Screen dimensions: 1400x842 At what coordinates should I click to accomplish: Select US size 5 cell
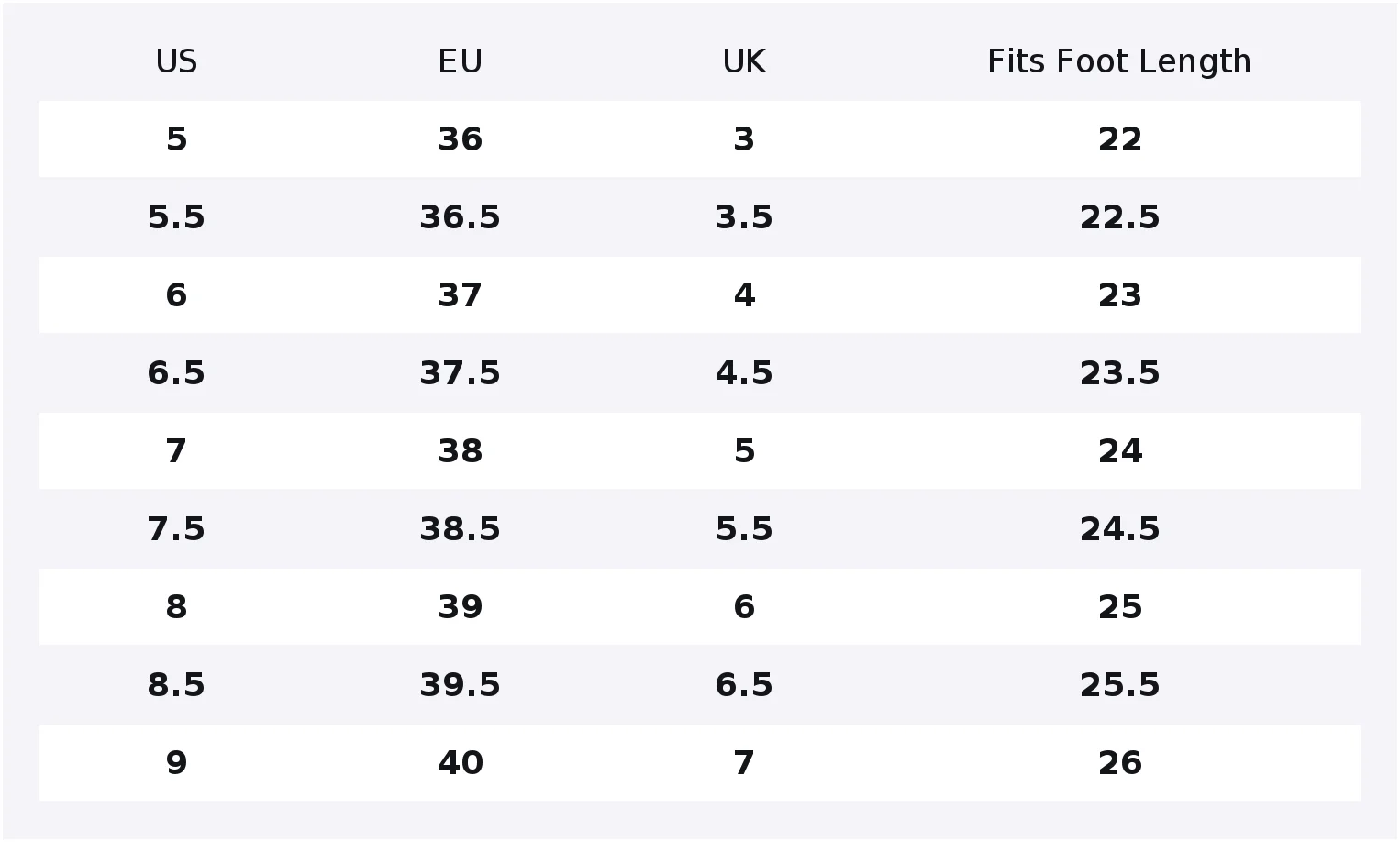click(x=176, y=139)
